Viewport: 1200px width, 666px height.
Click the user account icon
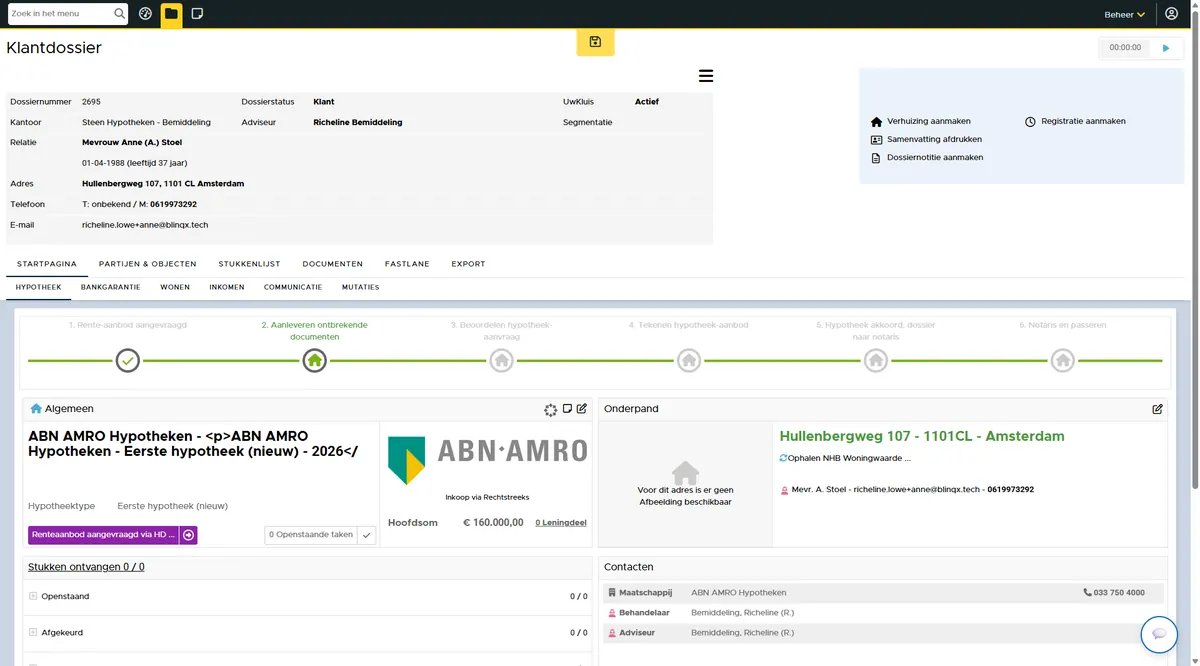[x=1172, y=14]
